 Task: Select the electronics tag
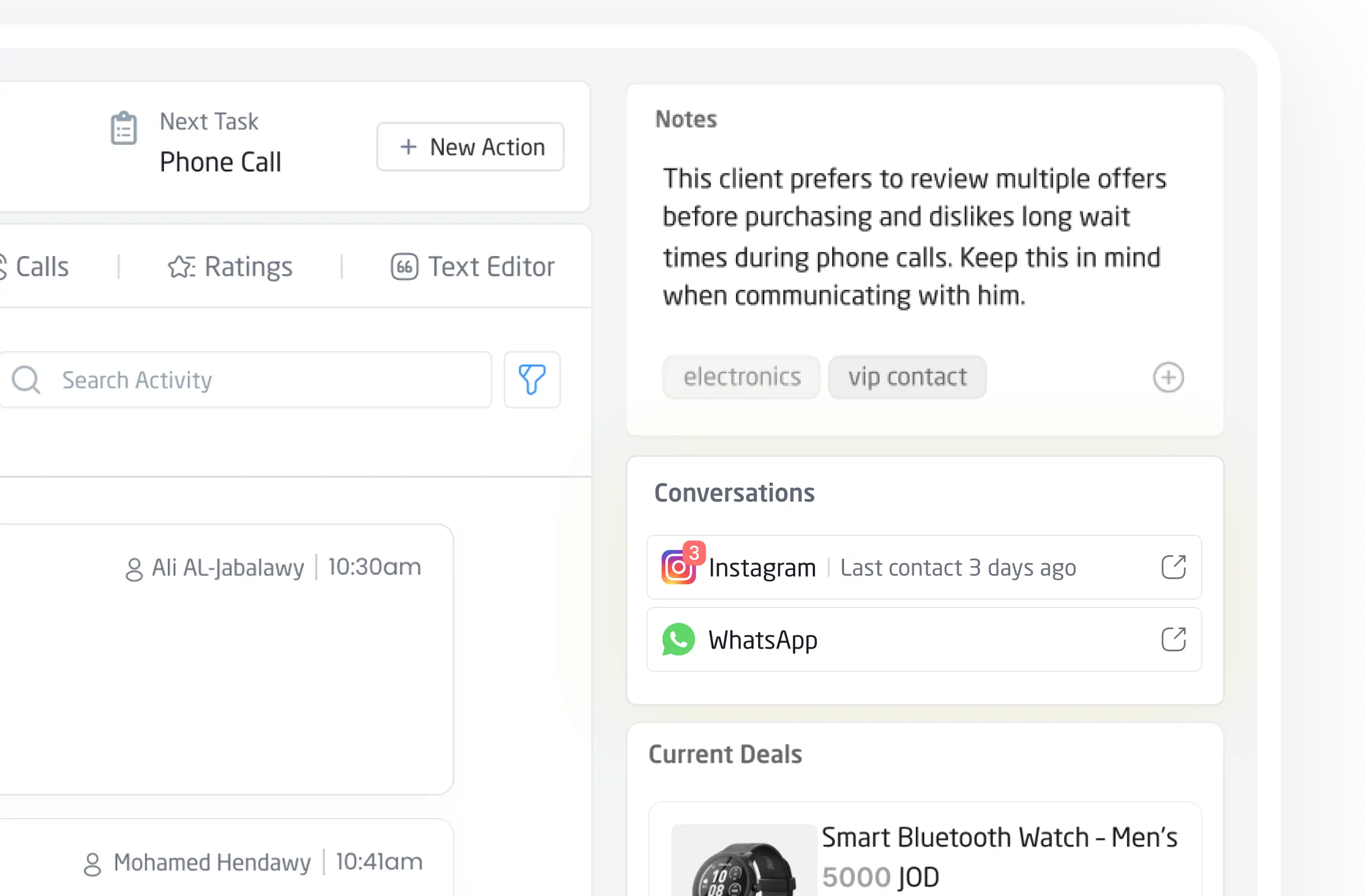742,377
